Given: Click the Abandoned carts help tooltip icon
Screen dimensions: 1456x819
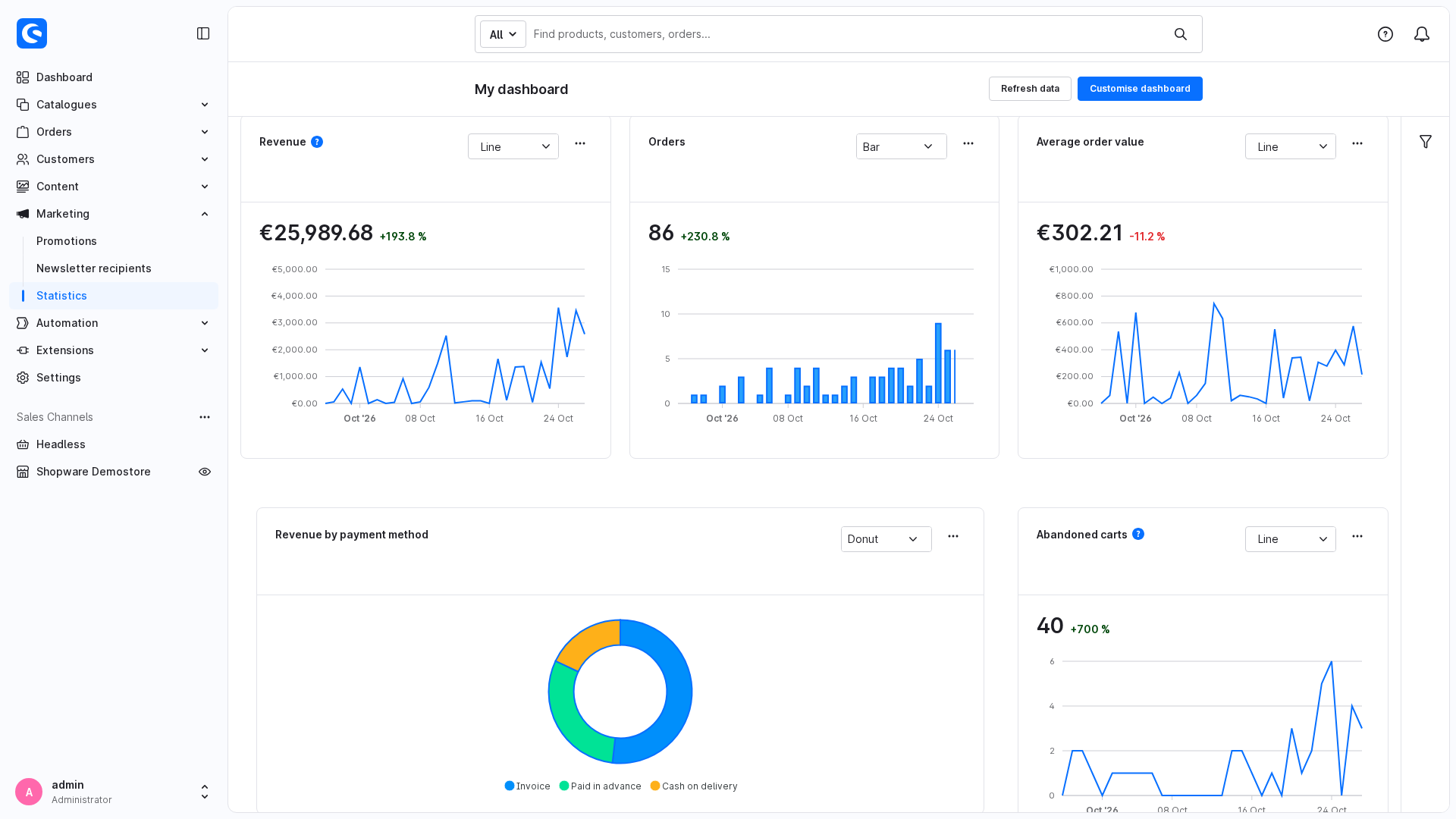Looking at the screenshot, I should tap(1138, 534).
